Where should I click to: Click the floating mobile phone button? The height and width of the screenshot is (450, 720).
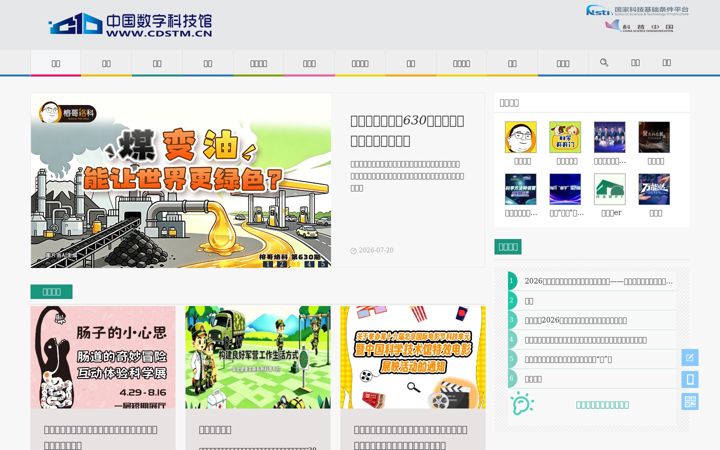[690, 379]
